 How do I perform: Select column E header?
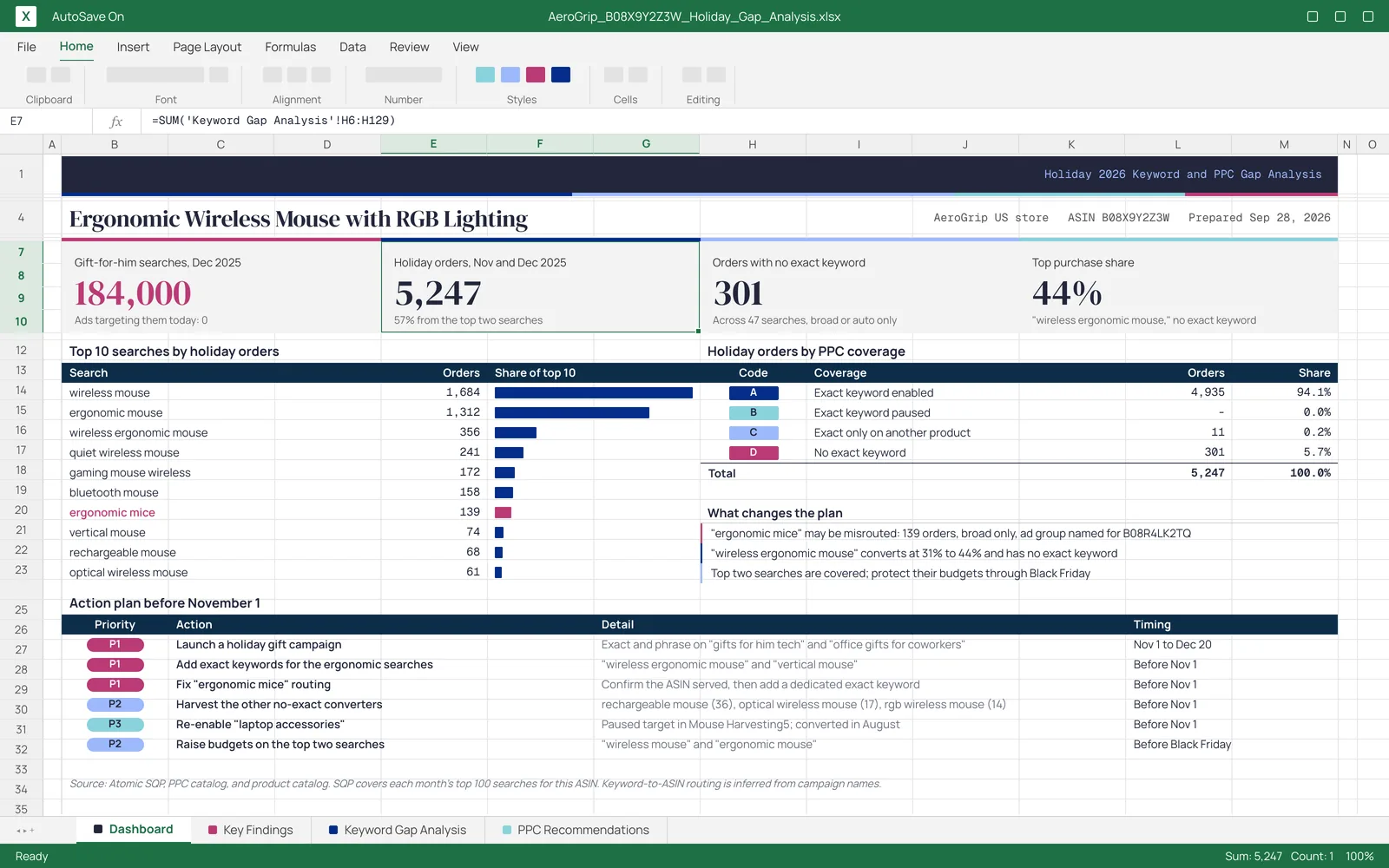[x=433, y=144]
